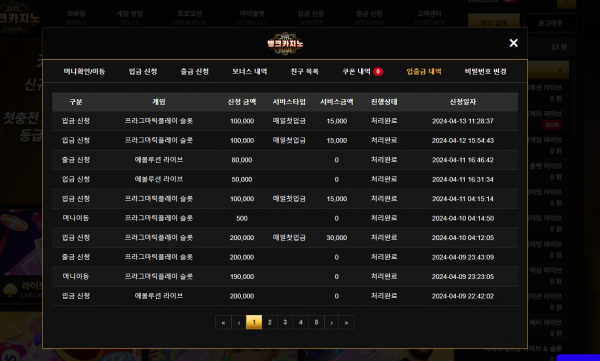Viewport: 600px width, 361px height.
Task: Open the 쿠폰 내역 tab
Action: point(356,72)
